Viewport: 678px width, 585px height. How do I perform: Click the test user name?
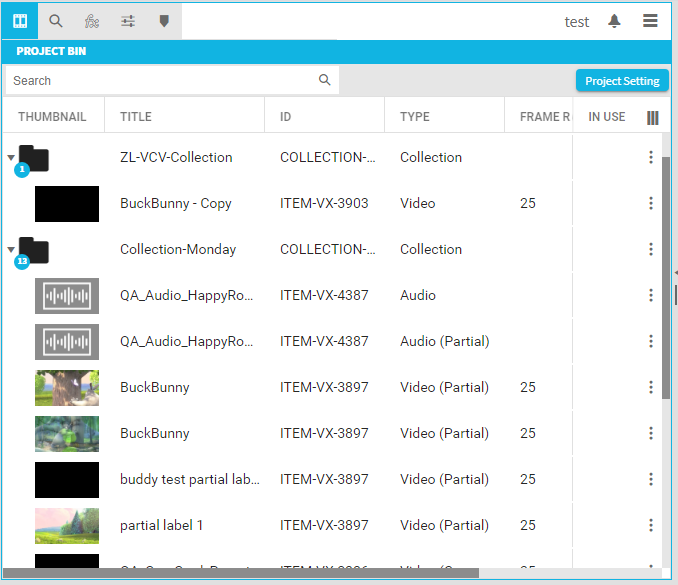point(577,22)
